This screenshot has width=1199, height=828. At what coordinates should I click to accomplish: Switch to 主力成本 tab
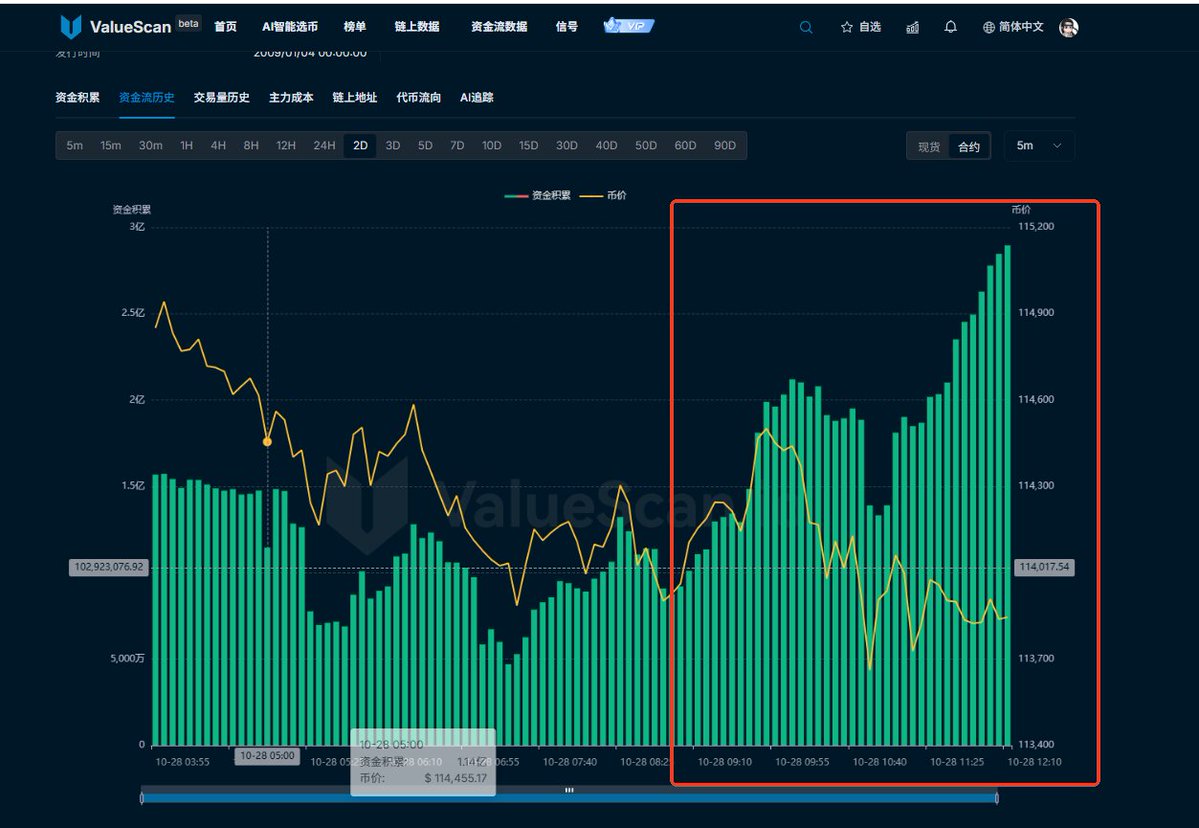(291, 98)
